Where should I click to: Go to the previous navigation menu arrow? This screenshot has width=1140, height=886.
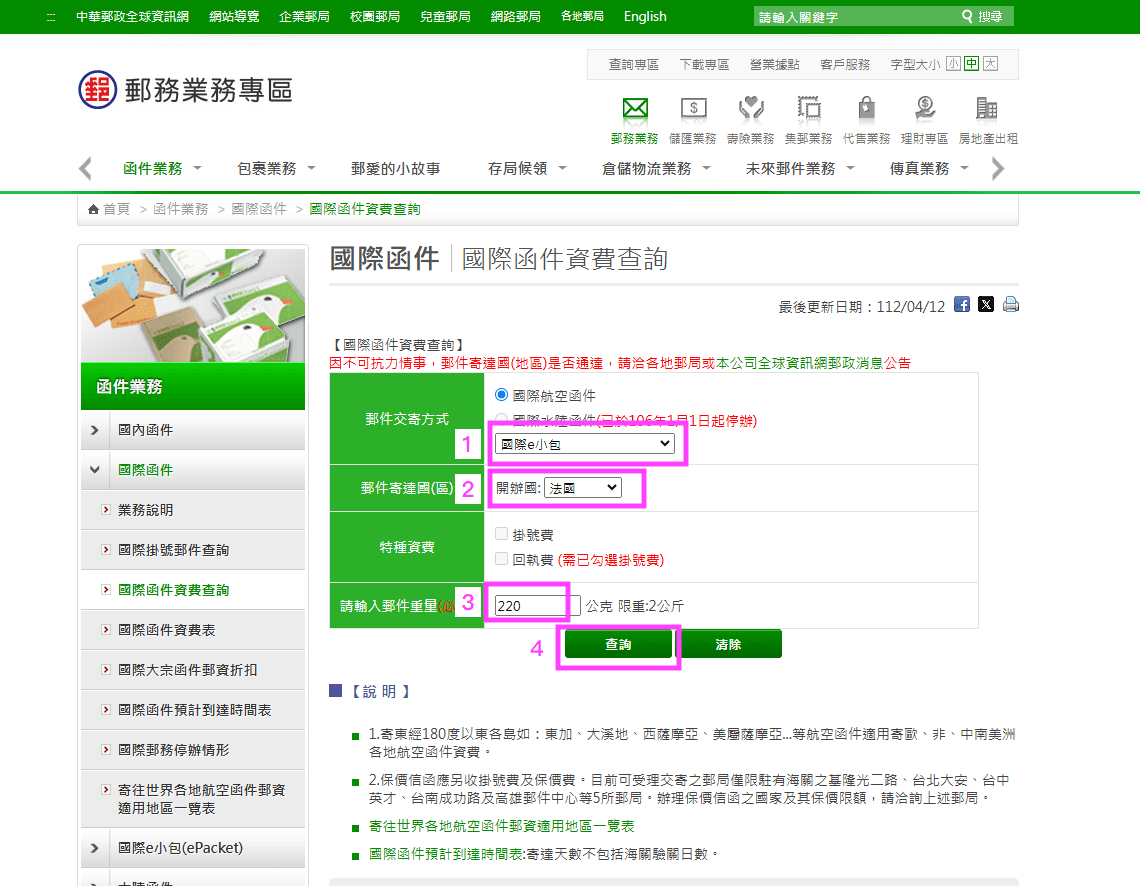[85, 169]
